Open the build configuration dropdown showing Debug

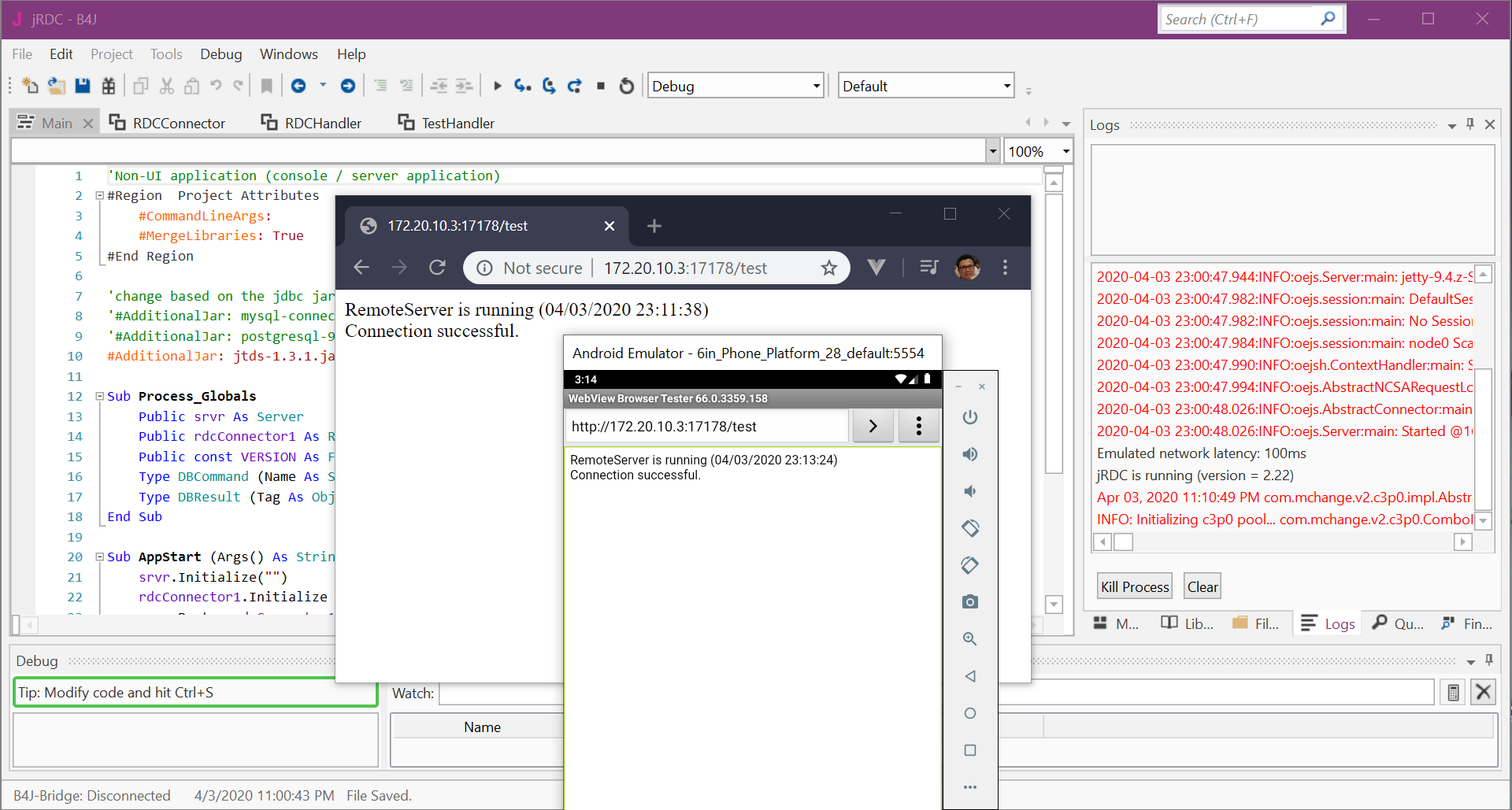[x=736, y=86]
